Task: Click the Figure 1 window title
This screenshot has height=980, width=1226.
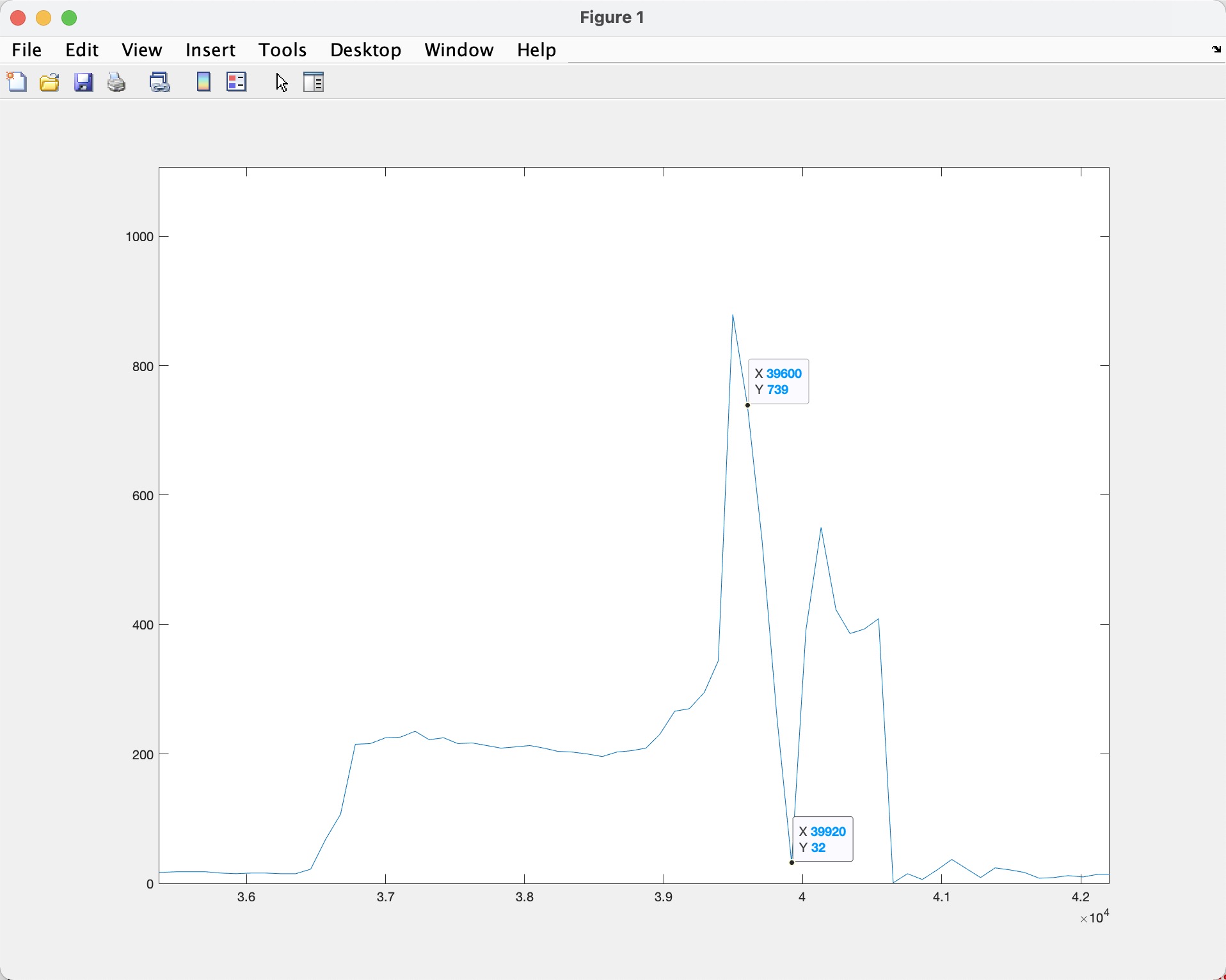Action: click(612, 17)
